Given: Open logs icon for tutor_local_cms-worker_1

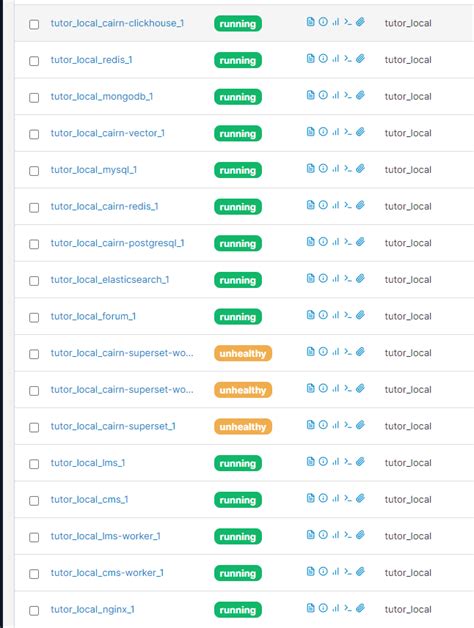Looking at the screenshot, I should 311,572.
